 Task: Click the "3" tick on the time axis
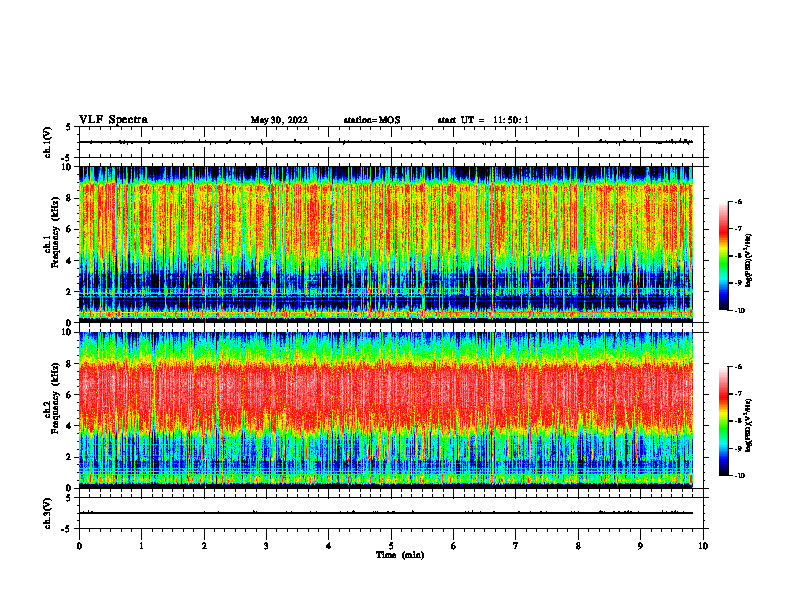(266, 546)
